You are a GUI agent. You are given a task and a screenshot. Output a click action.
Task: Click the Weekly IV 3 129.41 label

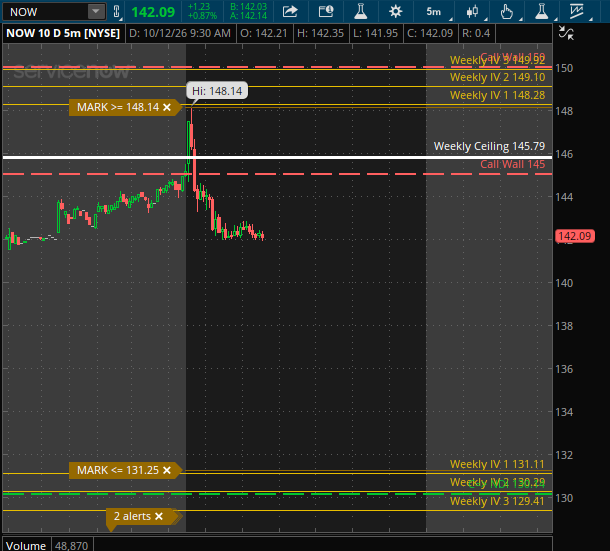tap(498, 501)
